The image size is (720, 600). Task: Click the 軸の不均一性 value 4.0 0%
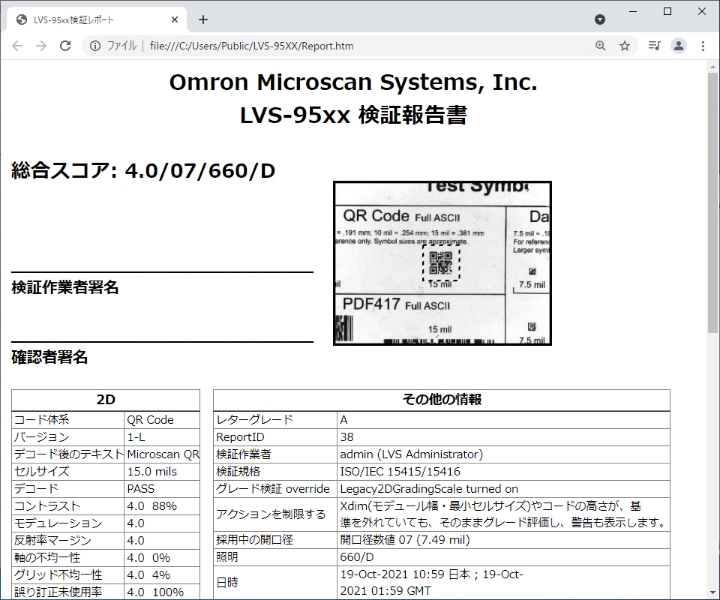(162, 558)
